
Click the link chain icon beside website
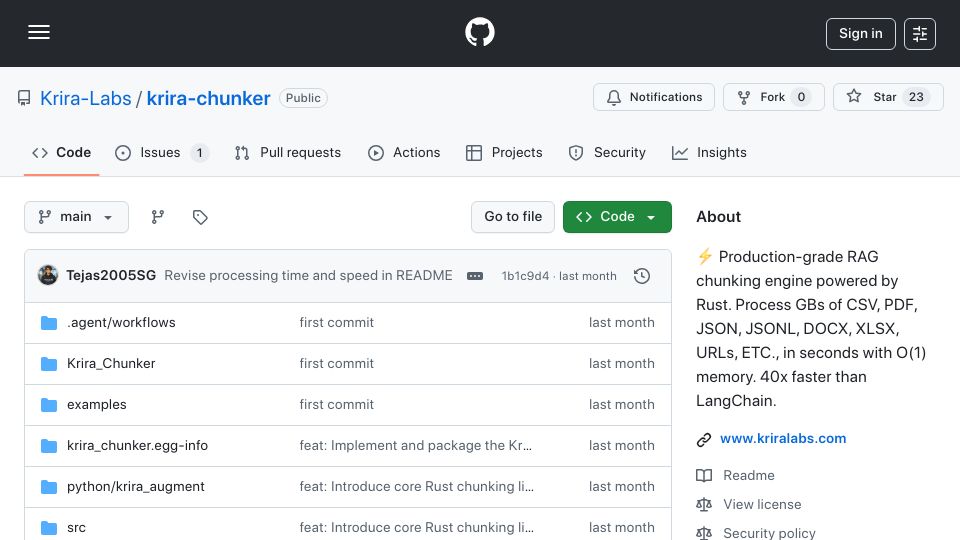704,439
